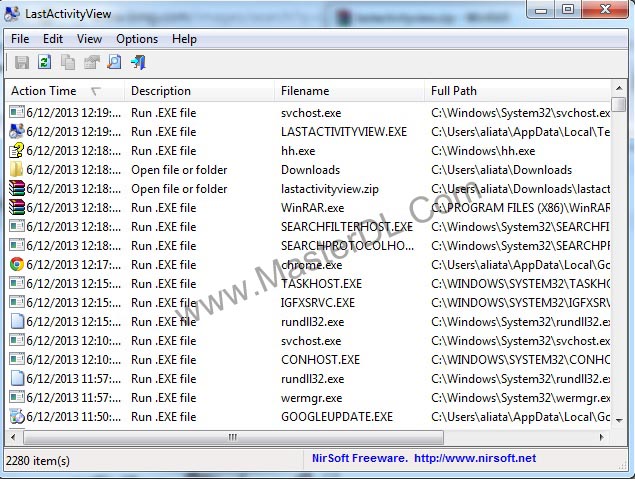This screenshot has width=635, height=482.
Task: Select the TASKHOST.EXE filename cell
Action: coord(322,284)
